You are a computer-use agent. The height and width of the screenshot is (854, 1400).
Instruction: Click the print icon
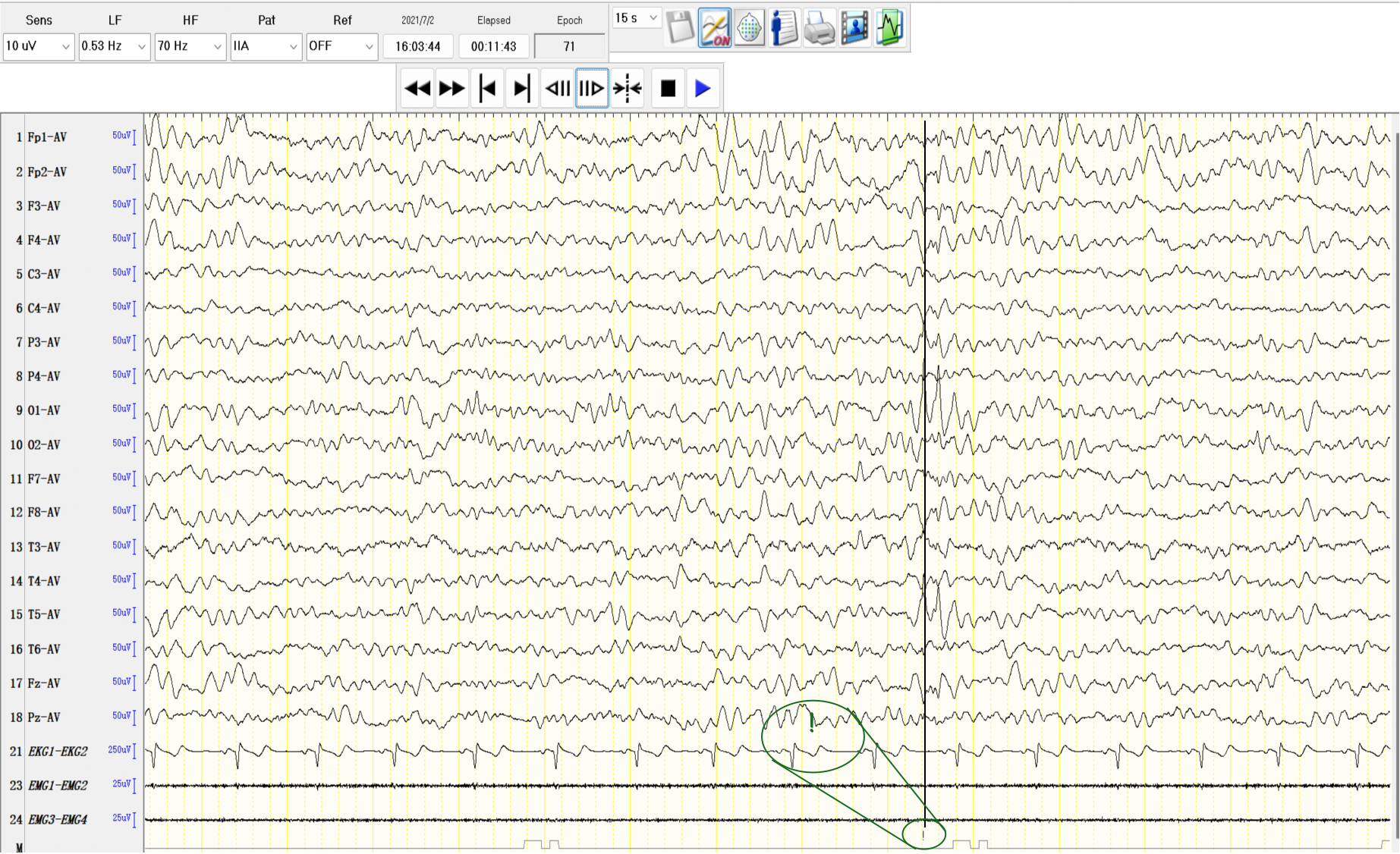[820, 28]
